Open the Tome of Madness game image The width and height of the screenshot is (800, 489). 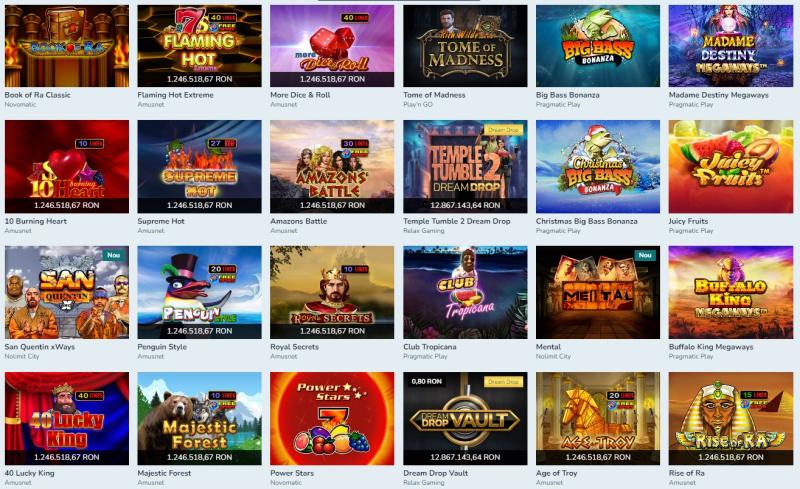[465, 46]
